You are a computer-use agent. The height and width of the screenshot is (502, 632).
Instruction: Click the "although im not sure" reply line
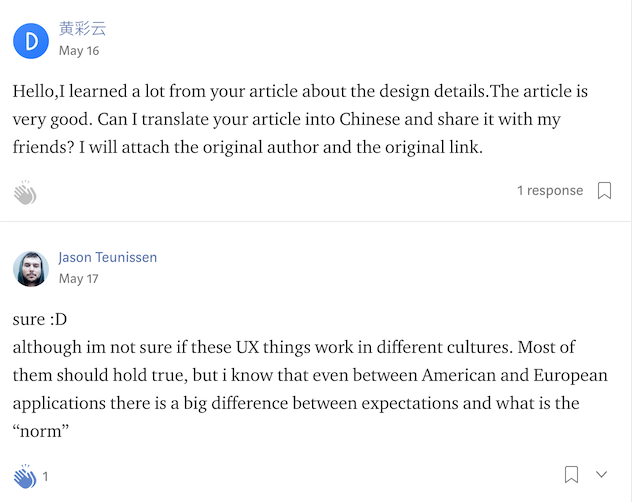(x=150, y=348)
